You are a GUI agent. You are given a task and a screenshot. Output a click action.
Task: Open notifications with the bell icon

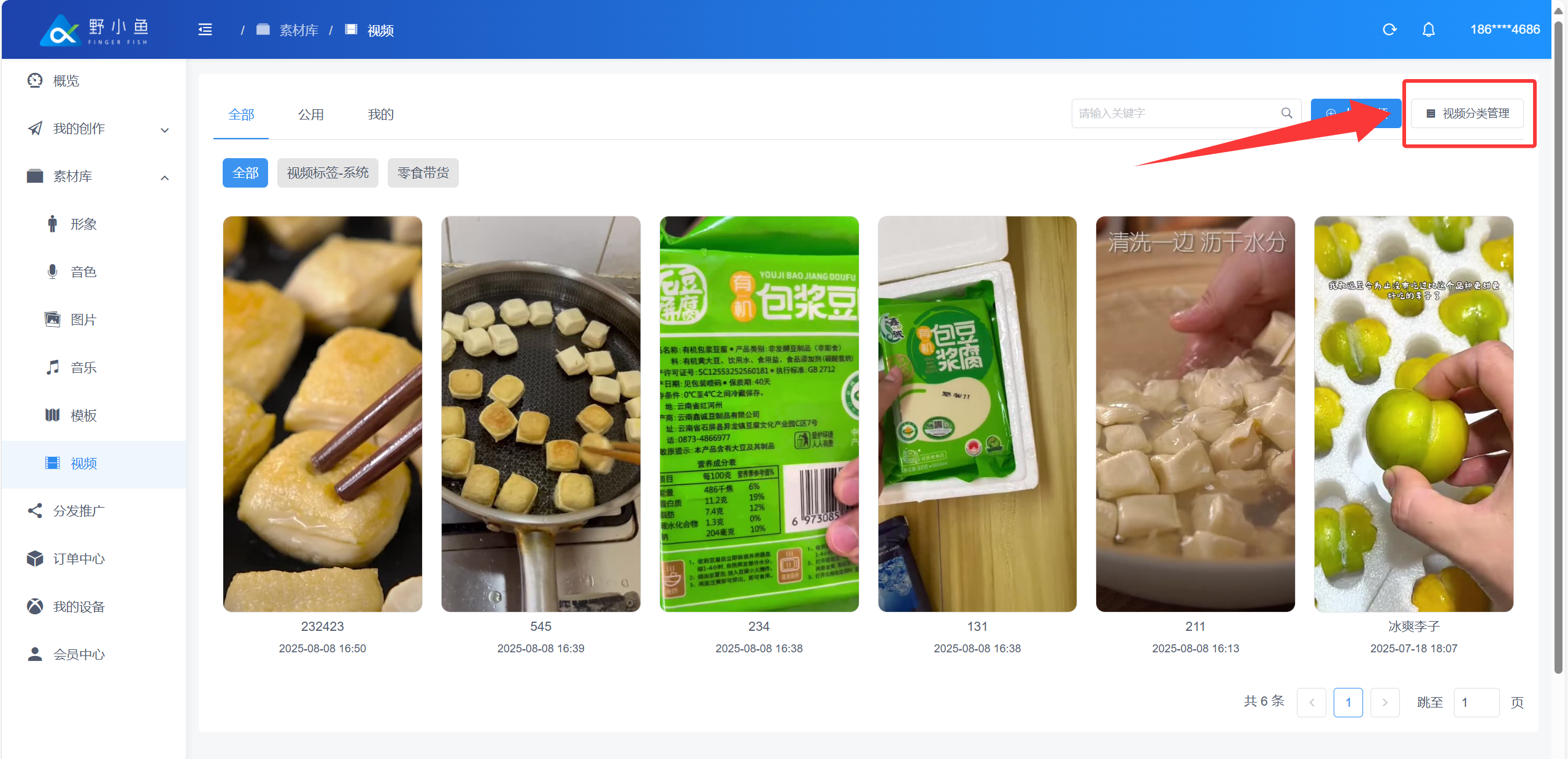(x=1428, y=29)
